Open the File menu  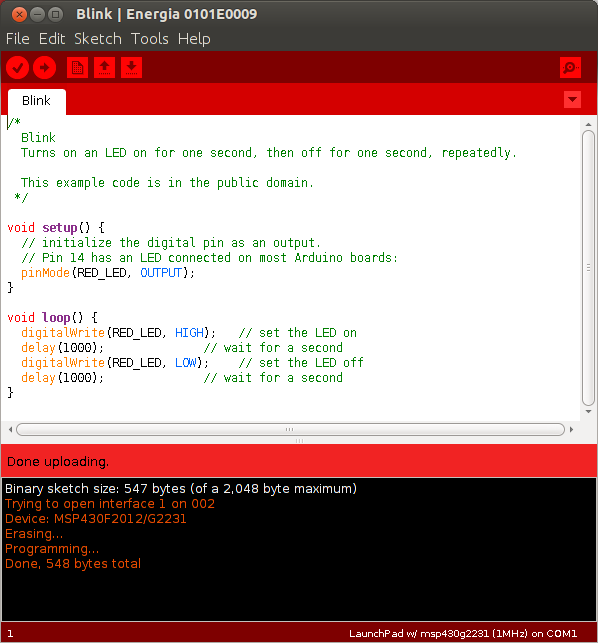coord(18,39)
